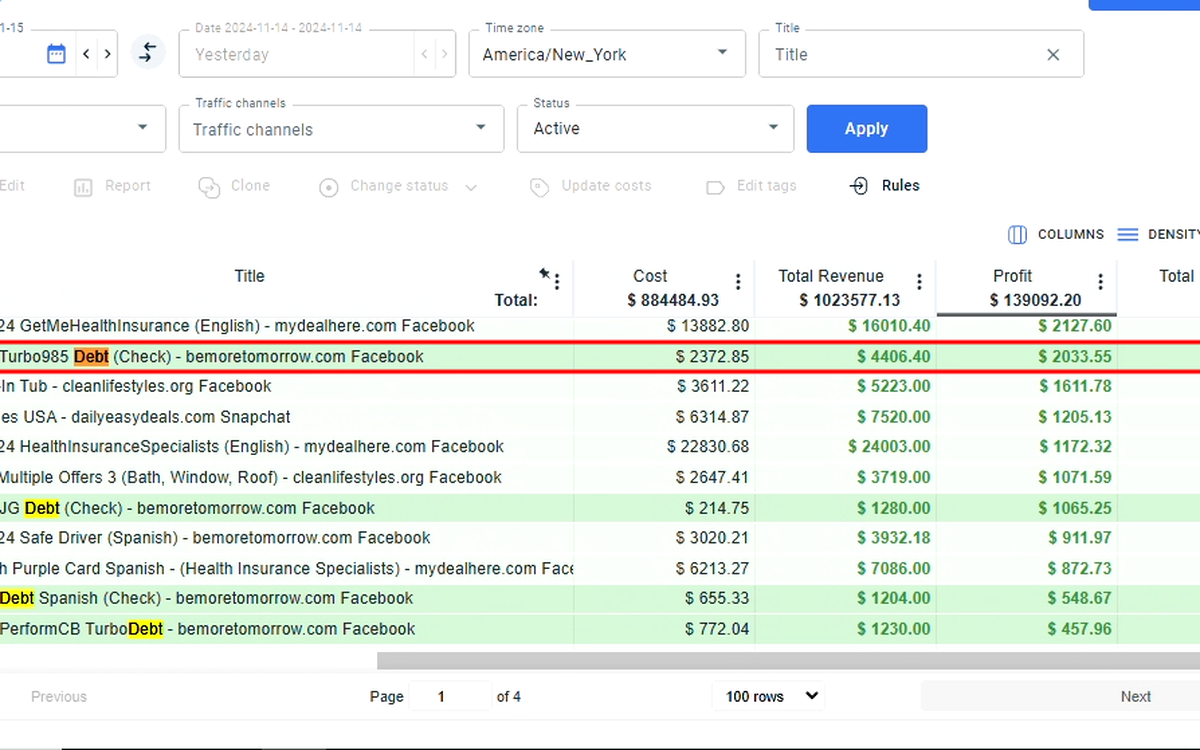Expand the Traffic channels dropdown
This screenshot has height=750, width=1200.
pos(341,129)
